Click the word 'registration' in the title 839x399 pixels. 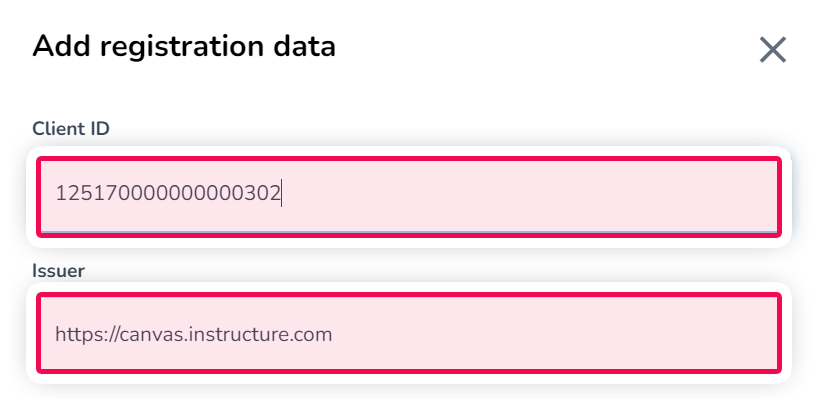183,48
